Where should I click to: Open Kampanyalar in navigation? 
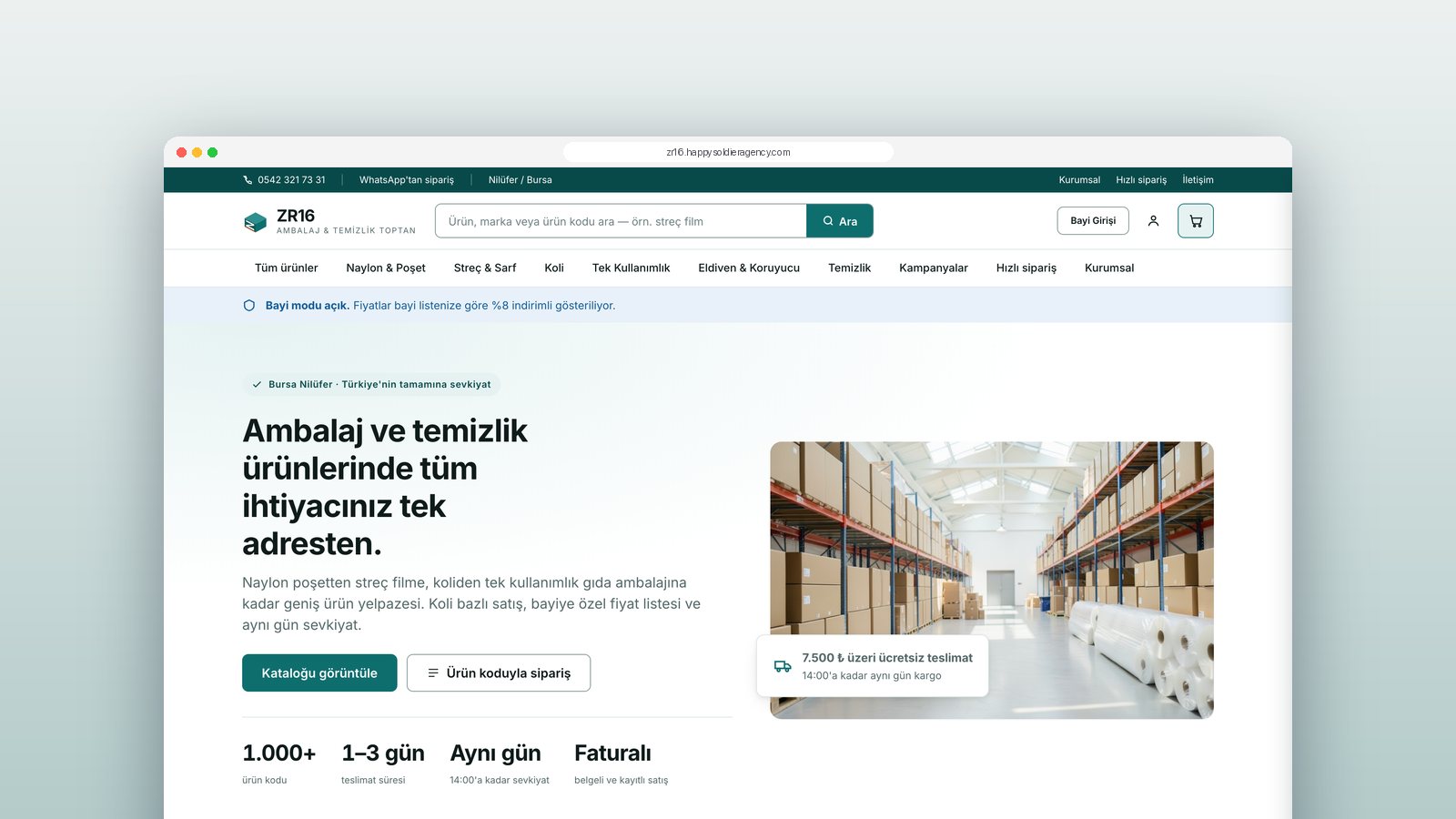point(934,268)
